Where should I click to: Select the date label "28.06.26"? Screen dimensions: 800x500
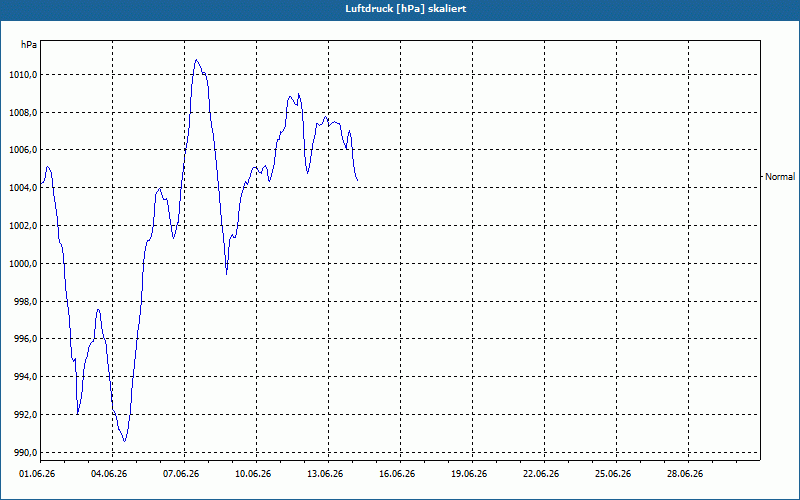[685, 474]
